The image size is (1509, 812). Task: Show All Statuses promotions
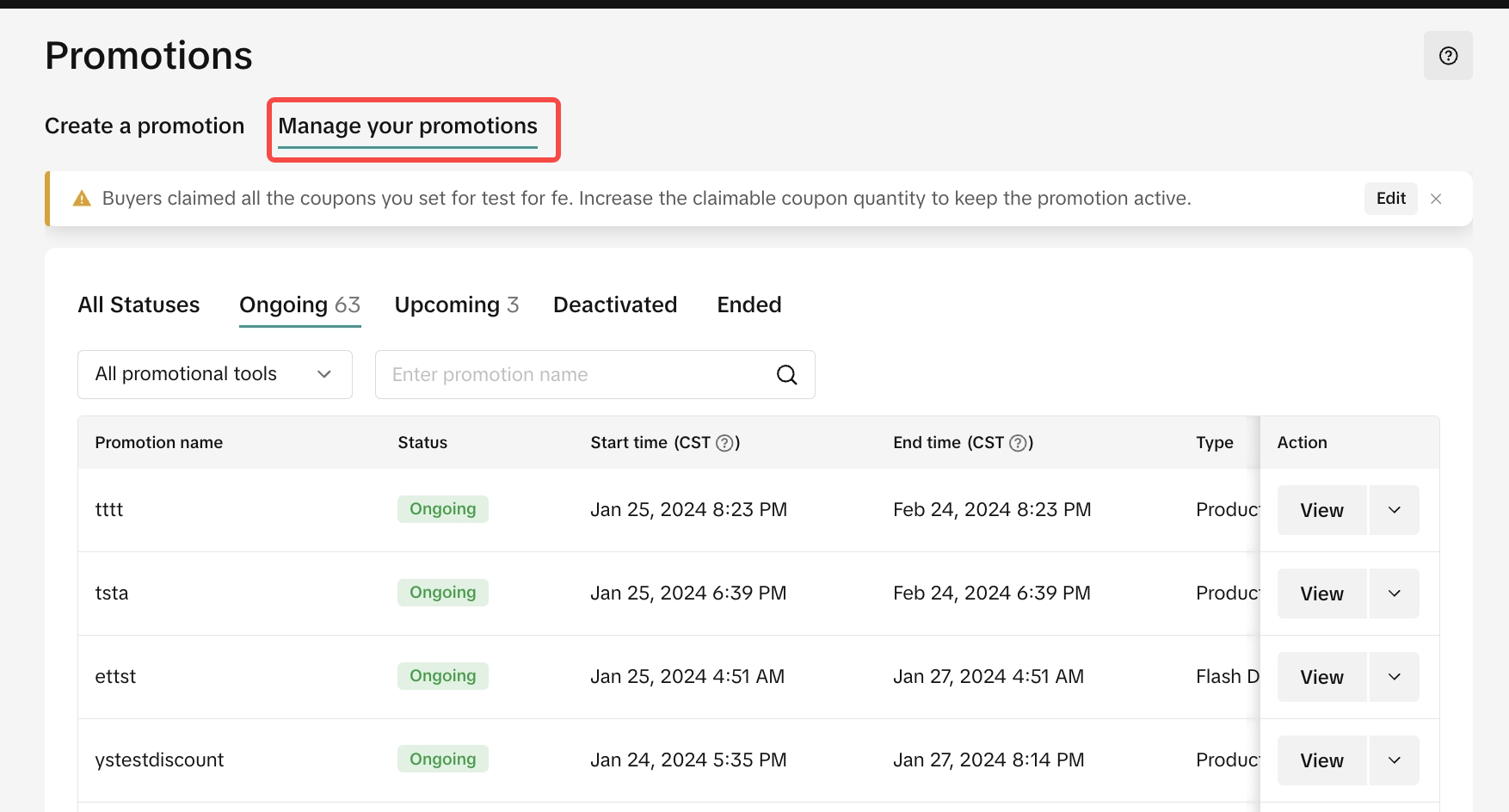pos(139,305)
